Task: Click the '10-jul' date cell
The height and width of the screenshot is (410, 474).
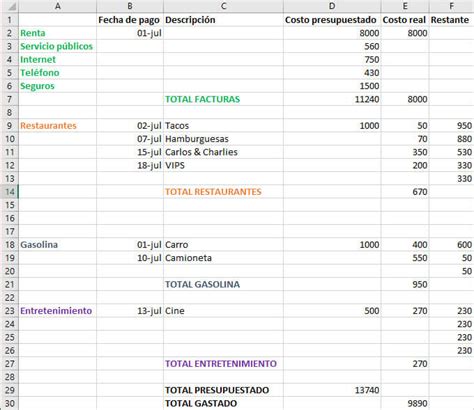Action: (x=130, y=258)
